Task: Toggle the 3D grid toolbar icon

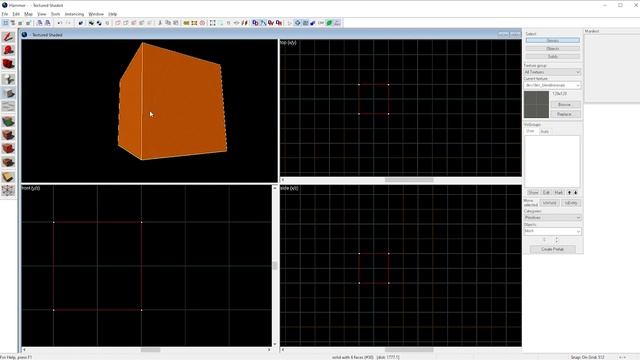Action: tap(13, 23)
